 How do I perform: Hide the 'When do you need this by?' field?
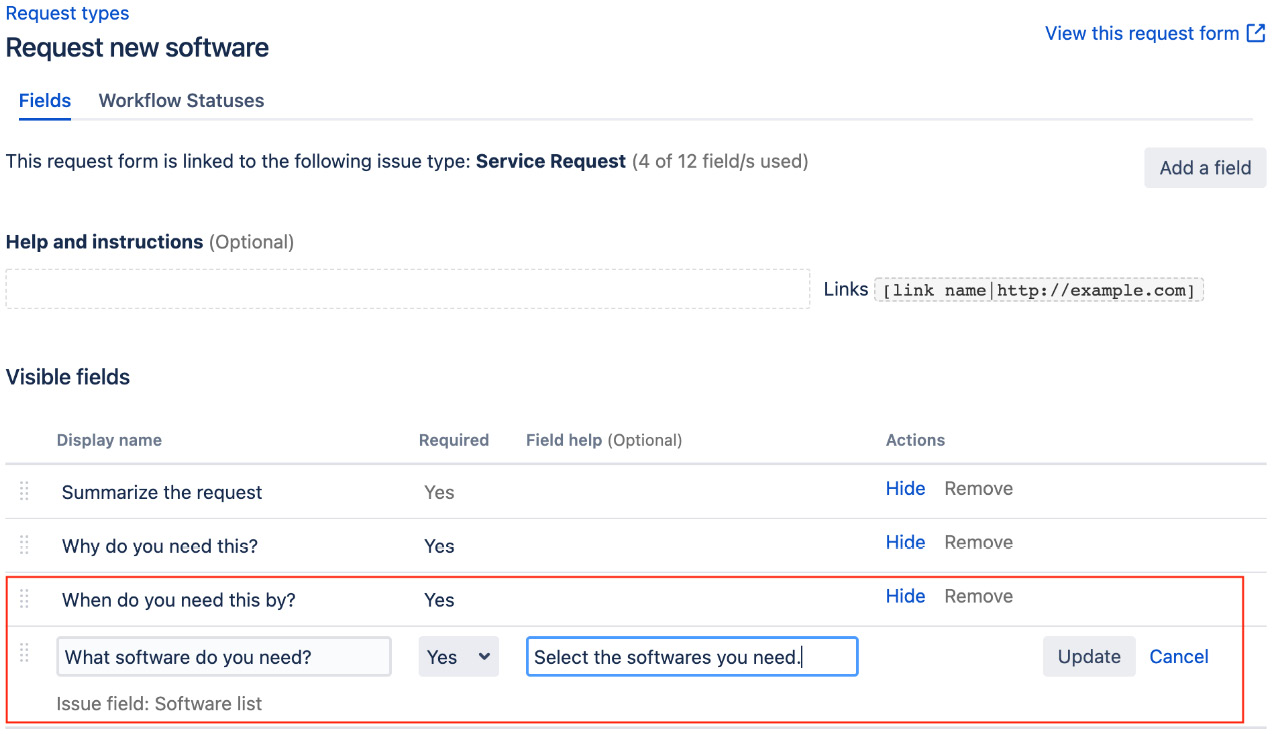[905, 596]
